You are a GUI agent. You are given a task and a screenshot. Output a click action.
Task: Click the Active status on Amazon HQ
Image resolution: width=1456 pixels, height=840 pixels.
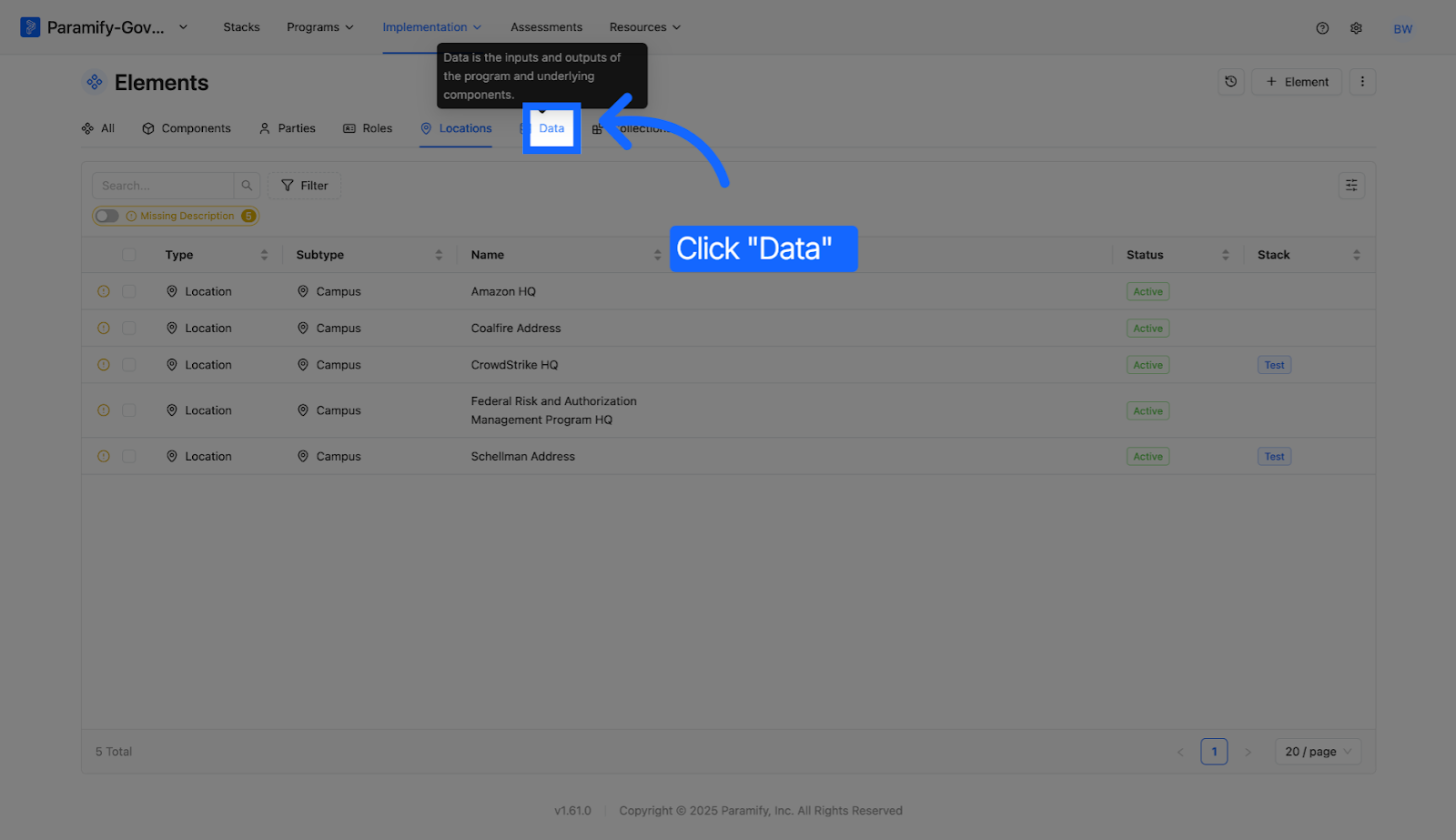pos(1148,292)
